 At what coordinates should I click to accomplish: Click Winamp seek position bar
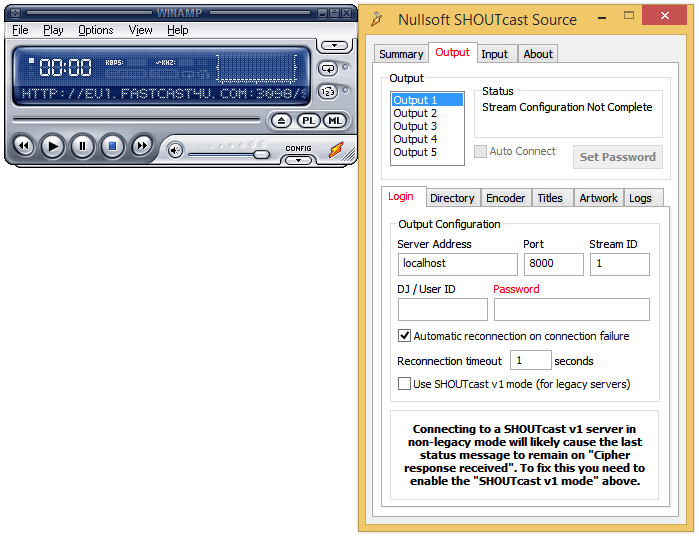pyautogui.click(x=136, y=120)
